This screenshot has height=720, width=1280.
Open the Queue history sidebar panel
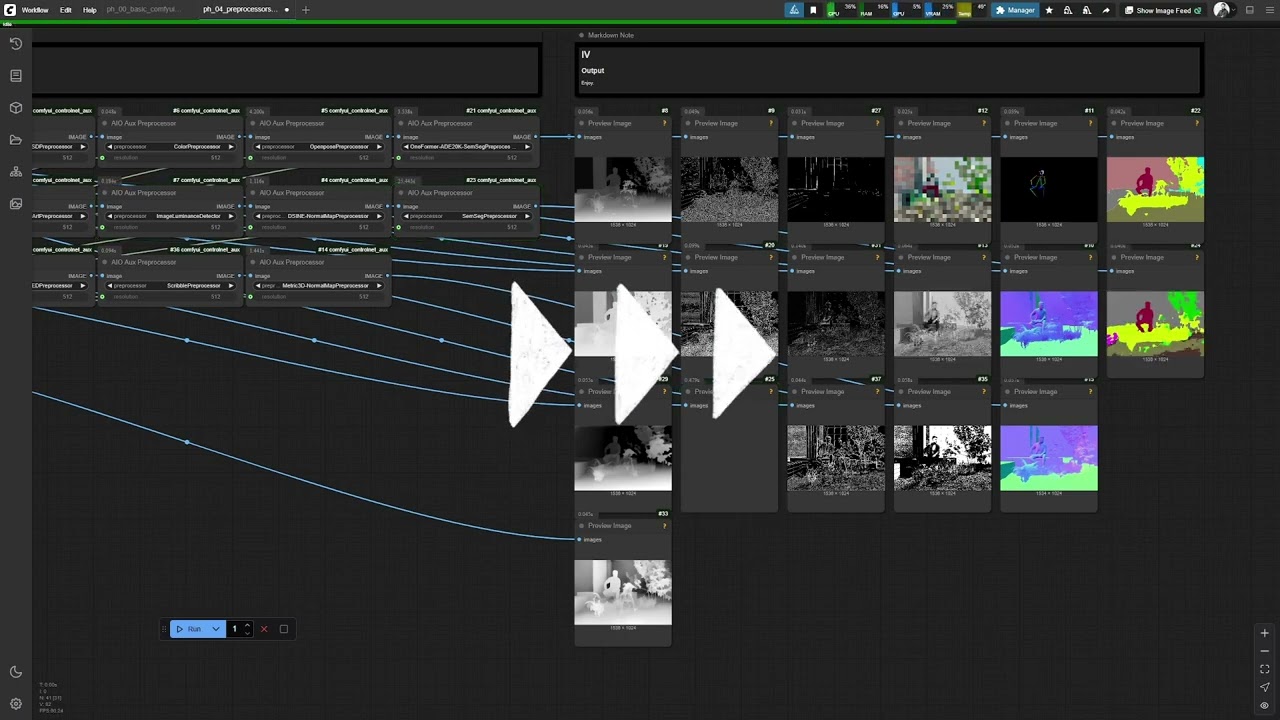pos(16,44)
